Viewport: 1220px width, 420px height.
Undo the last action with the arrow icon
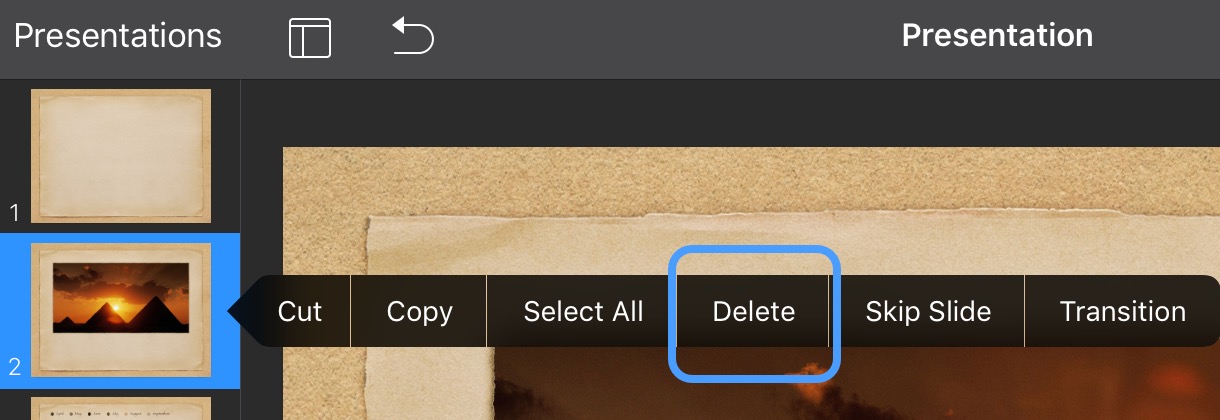click(x=413, y=38)
